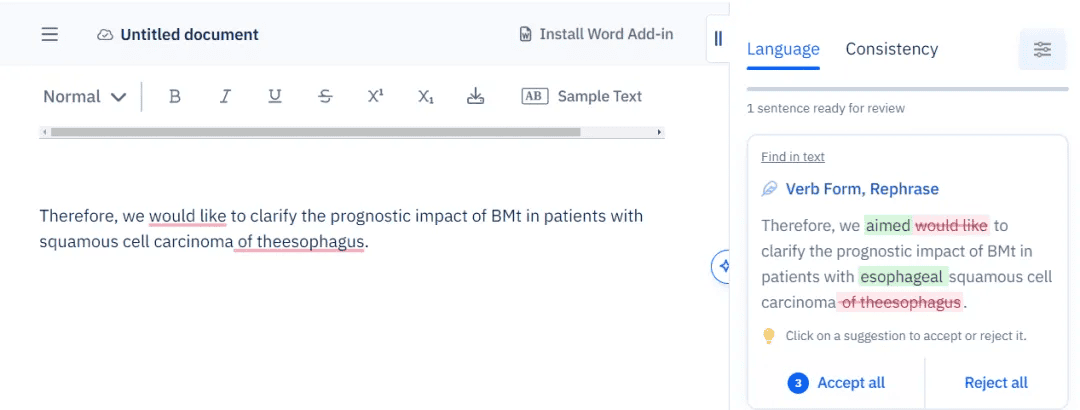
Task: Download the document
Action: click(476, 96)
